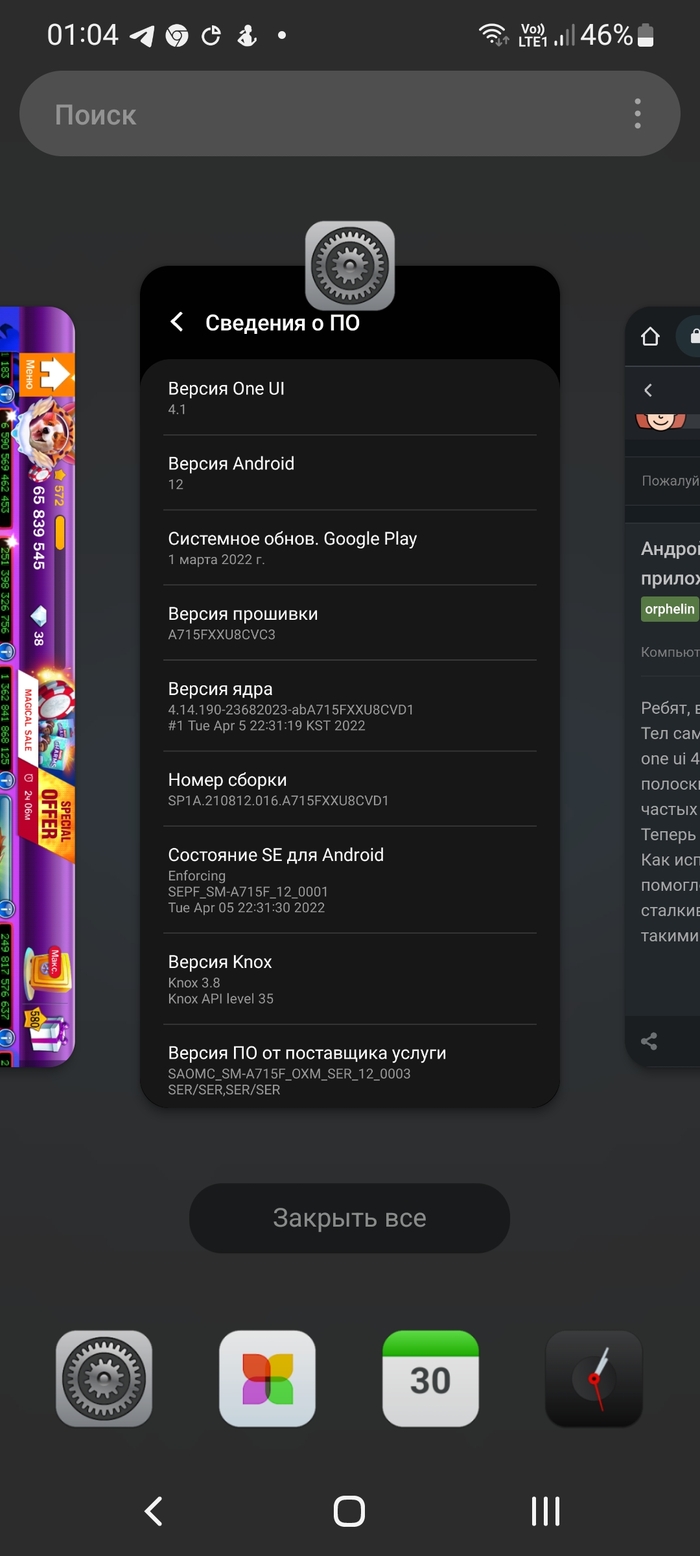
Task: Open the Clock app in dock
Action: (x=593, y=1378)
